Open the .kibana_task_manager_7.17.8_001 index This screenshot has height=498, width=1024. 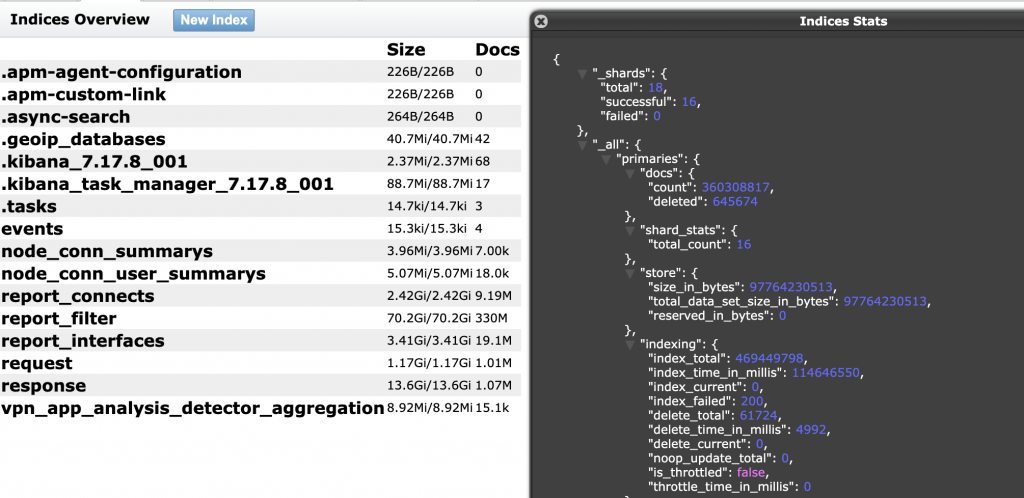click(167, 184)
